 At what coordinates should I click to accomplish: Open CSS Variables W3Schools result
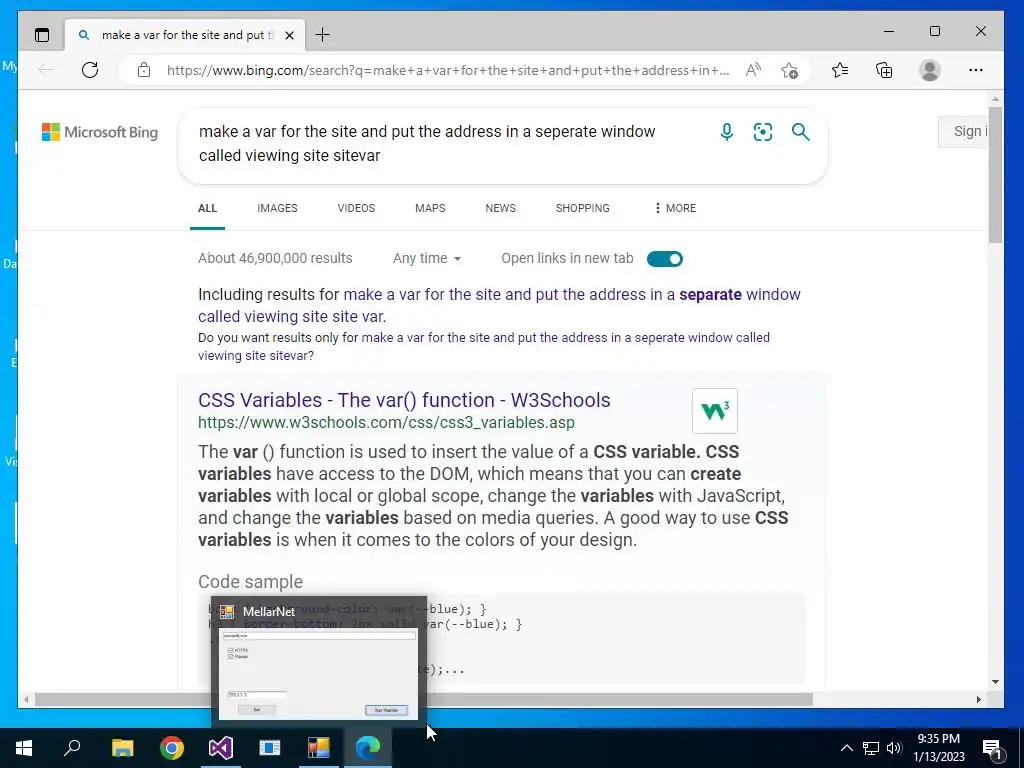pyautogui.click(x=404, y=400)
